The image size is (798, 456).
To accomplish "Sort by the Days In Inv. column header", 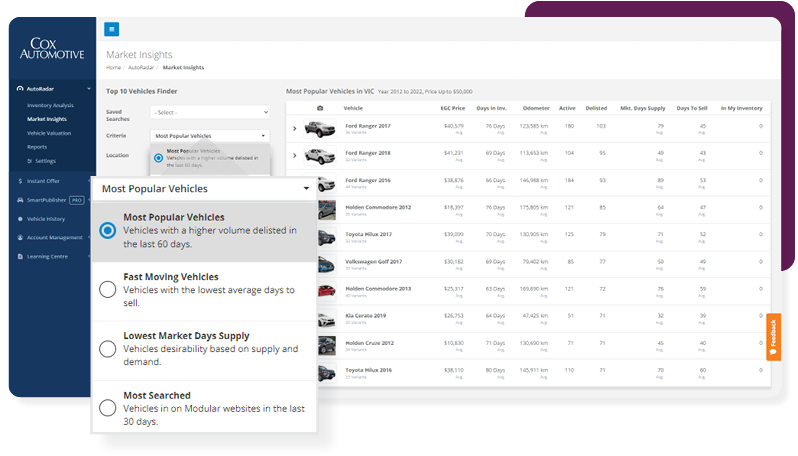I will point(491,108).
